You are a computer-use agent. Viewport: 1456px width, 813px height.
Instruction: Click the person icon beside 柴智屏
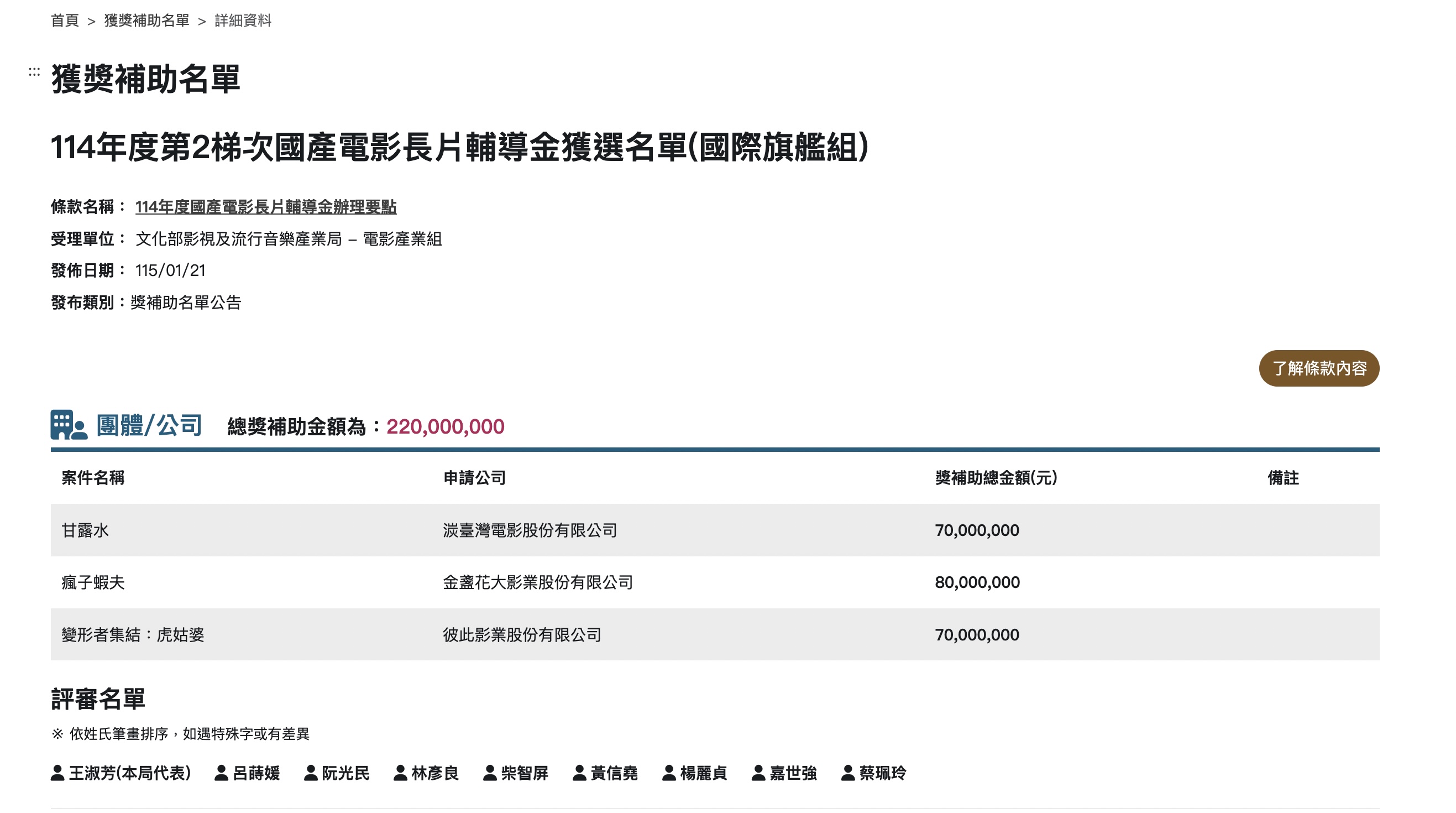(x=490, y=773)
